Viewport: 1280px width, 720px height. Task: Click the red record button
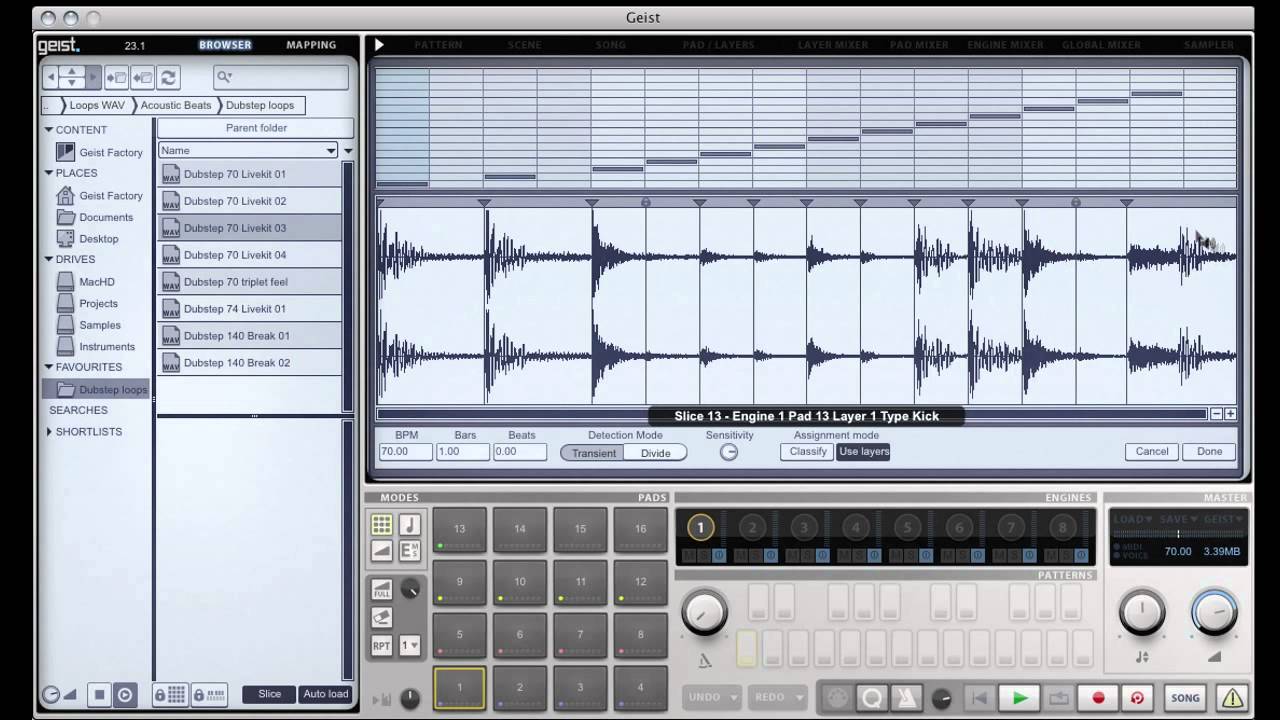[x=1098, y=698]
